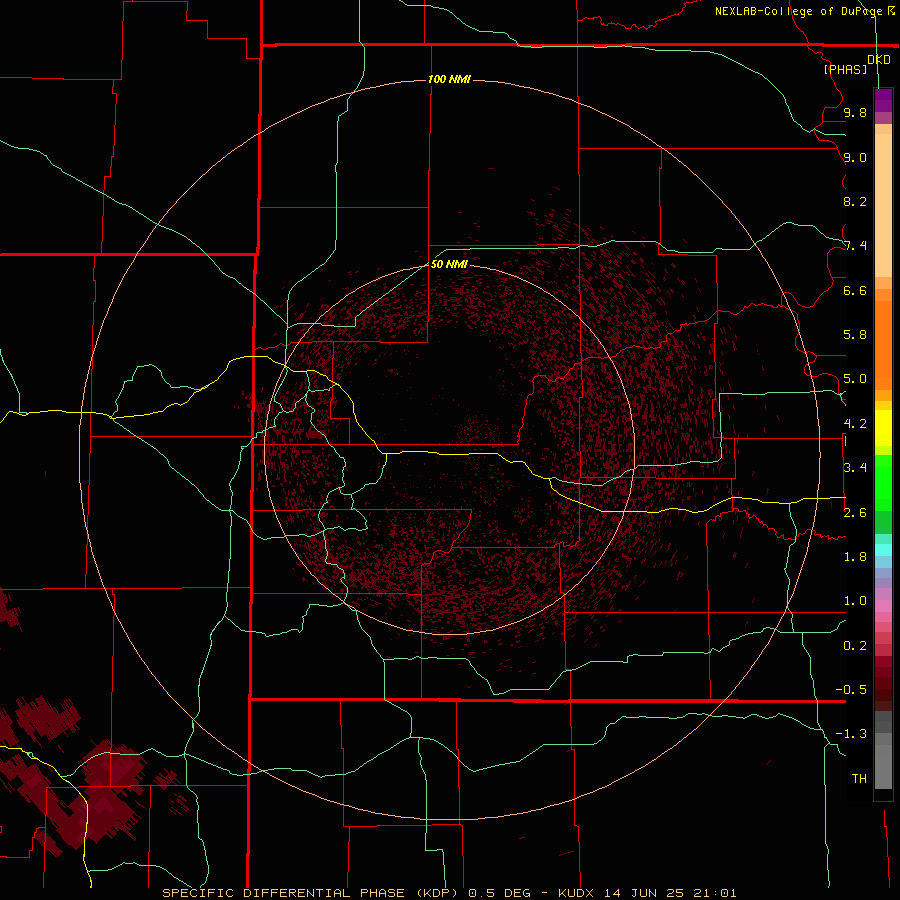Pick the yellow swatch in the color bar
This screenshot has width=900, height=900.
(x=883, y=428)
